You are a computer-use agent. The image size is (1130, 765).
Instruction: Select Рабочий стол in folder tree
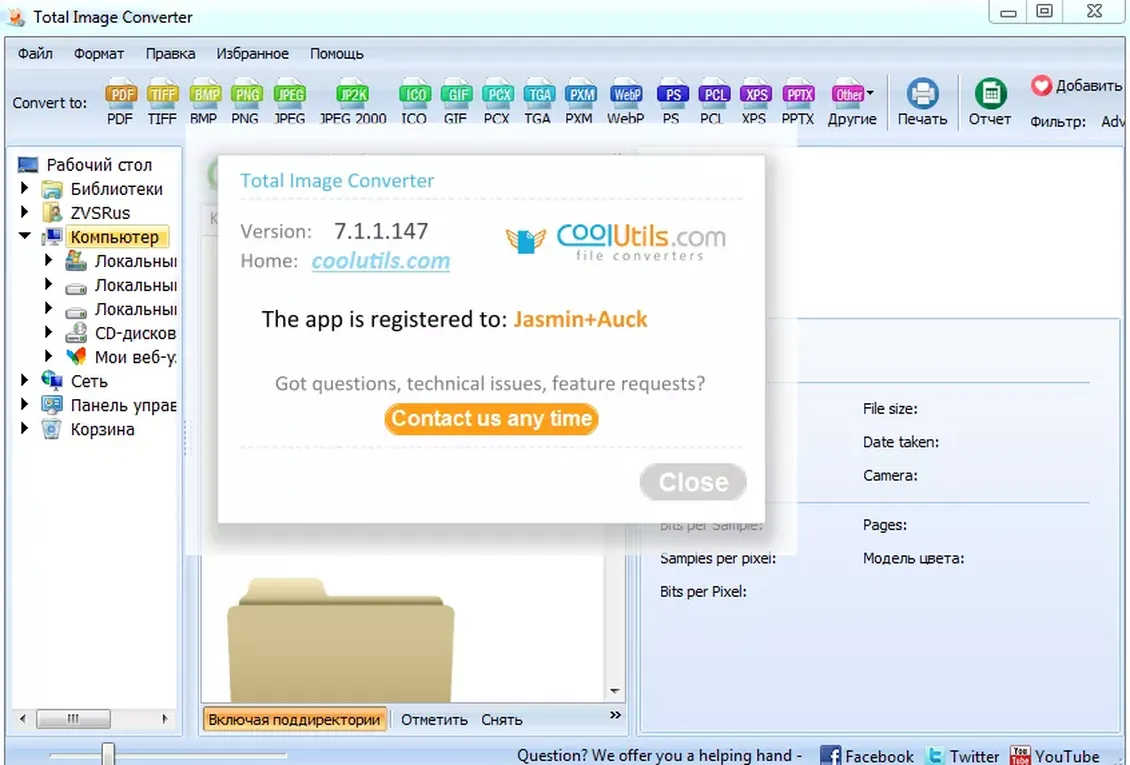point(99,165)
